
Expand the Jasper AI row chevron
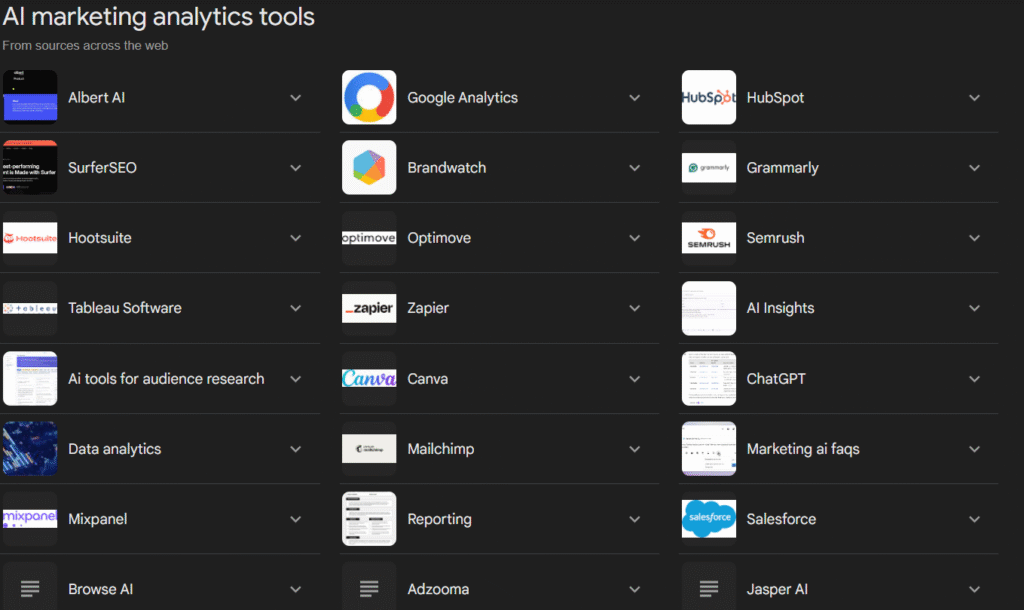(x=975, y=589)
